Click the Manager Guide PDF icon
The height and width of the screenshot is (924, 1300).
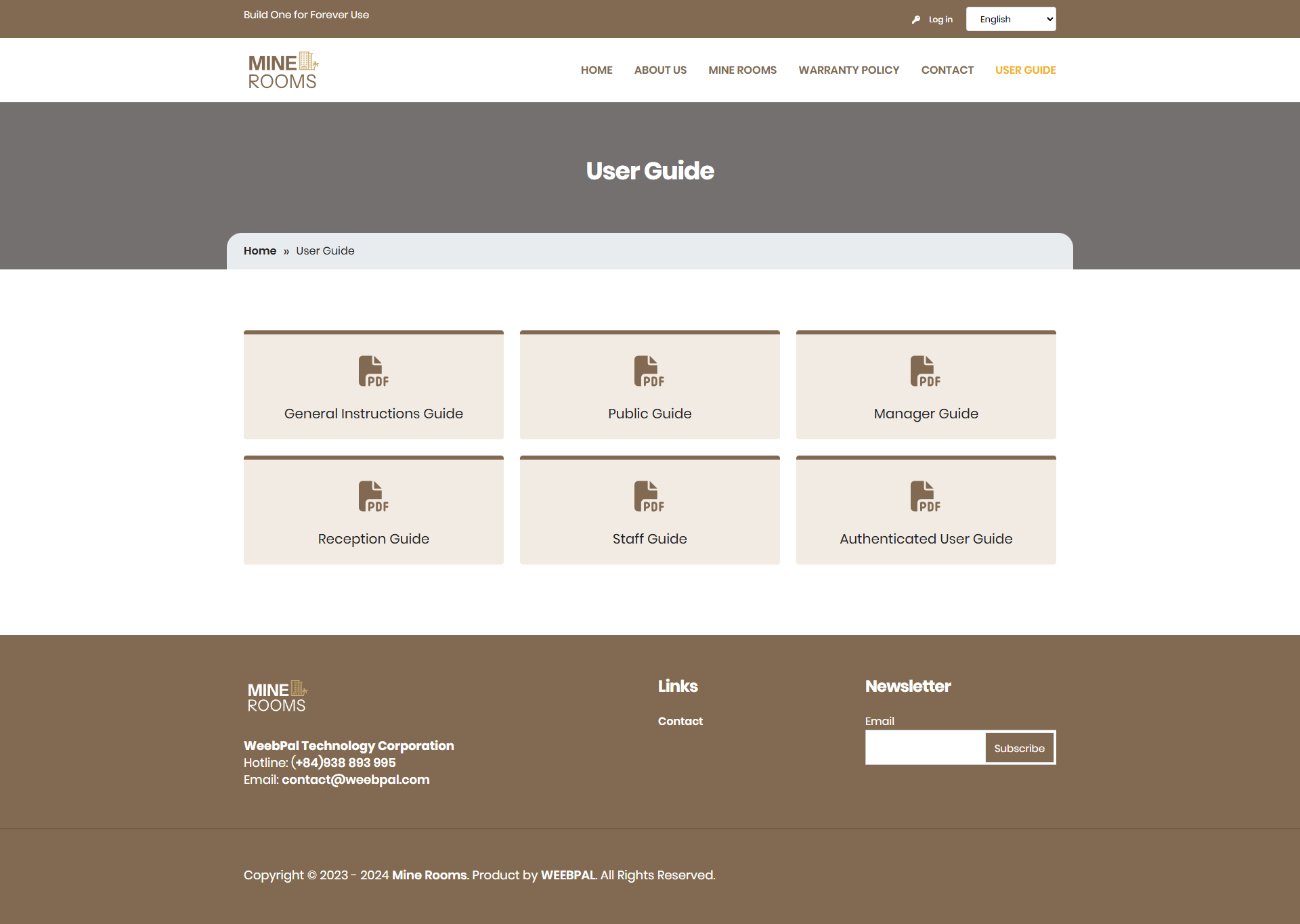click(926, 371)
